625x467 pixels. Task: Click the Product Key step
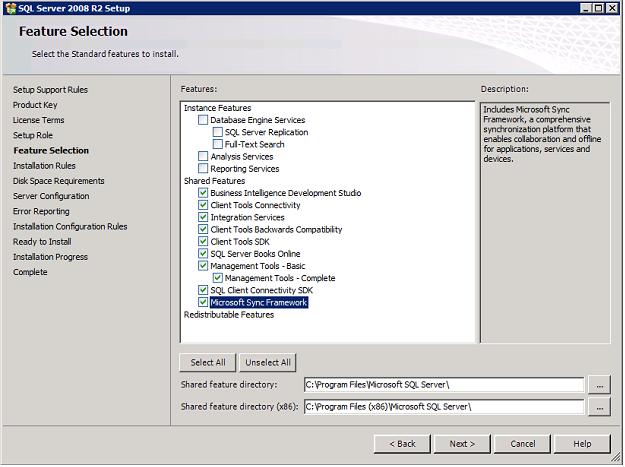(x=35, y=105)
